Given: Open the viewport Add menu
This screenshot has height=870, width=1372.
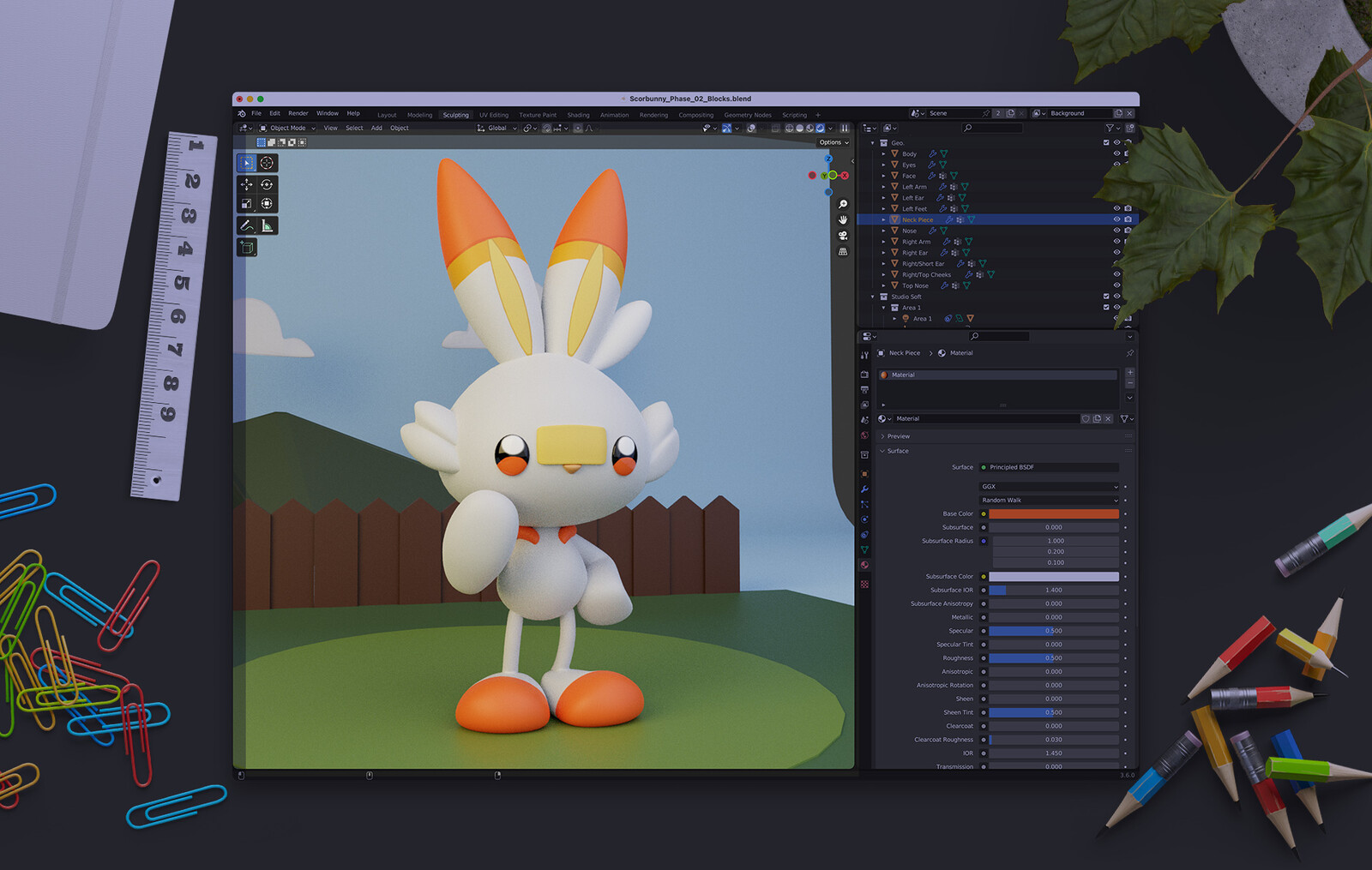Looking at the screenshot, I should click(376, 128).
